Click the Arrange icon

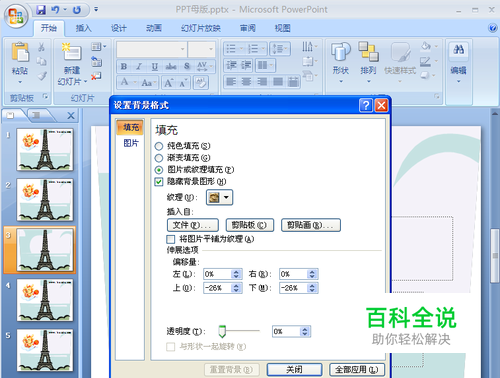click(368, 52)
